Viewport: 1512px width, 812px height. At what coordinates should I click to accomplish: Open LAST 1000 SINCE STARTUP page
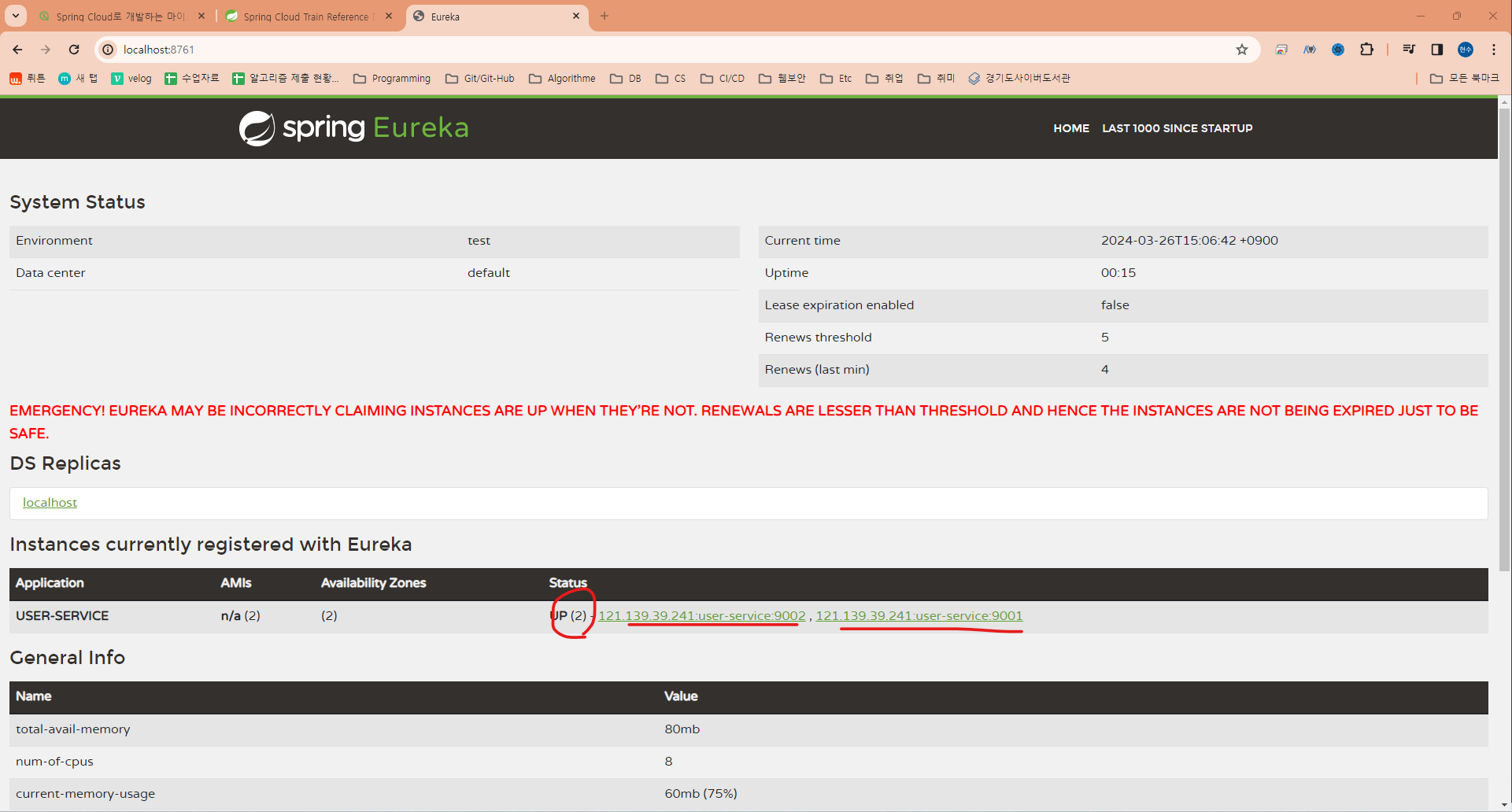(1177, 128)
